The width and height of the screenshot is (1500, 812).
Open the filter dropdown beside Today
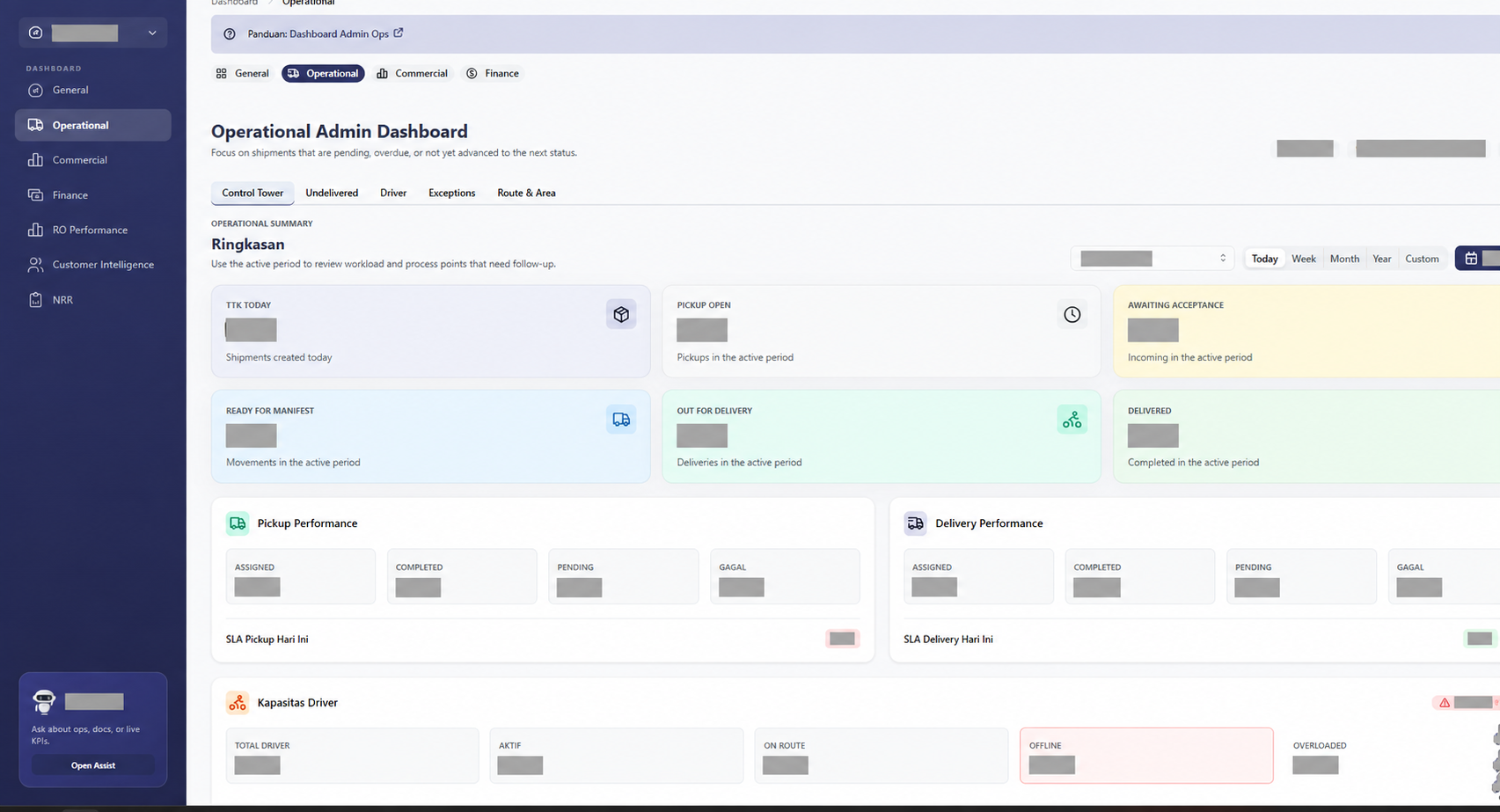coord(1152,259)
